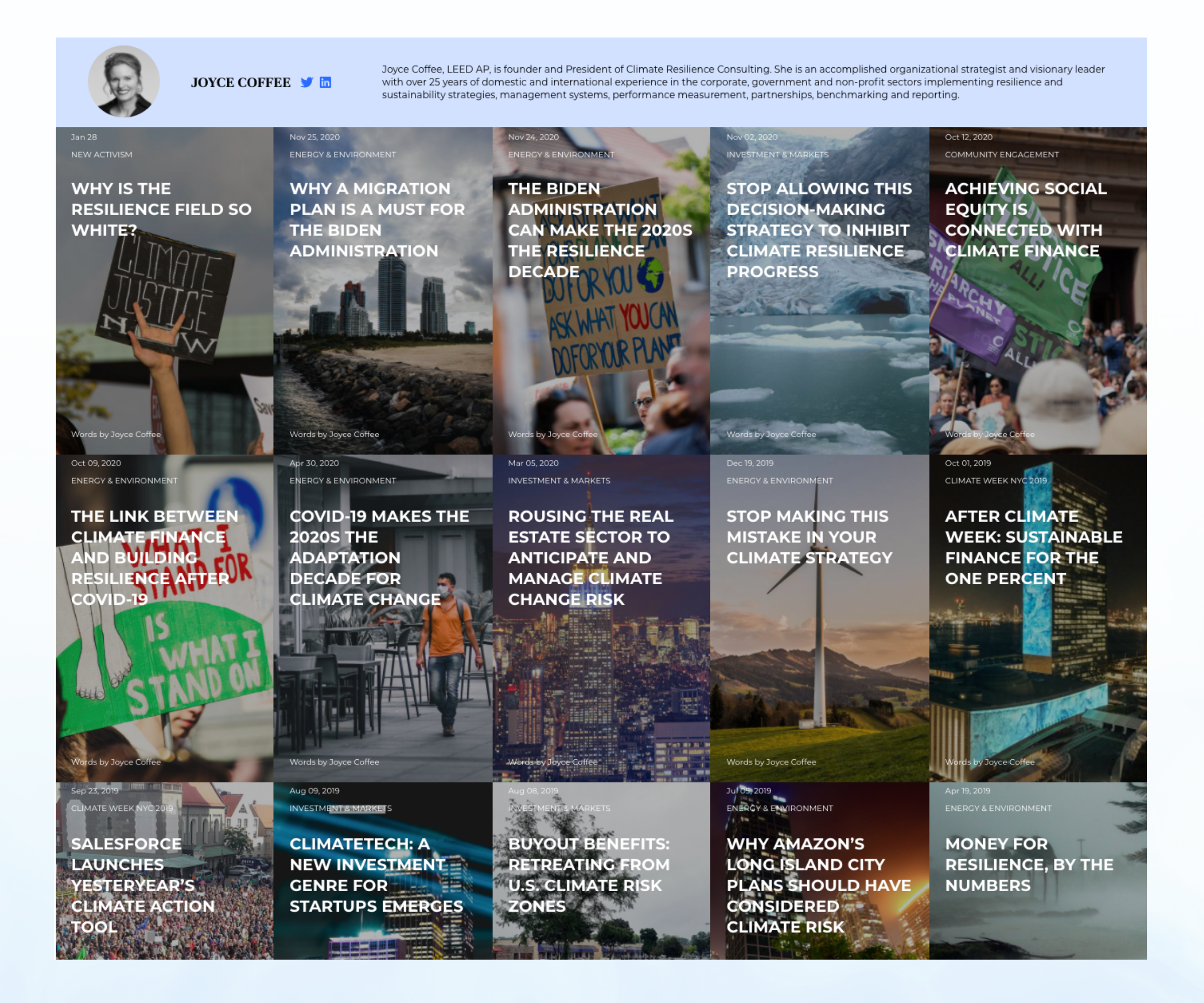Click the Apr 30, 2020 date label
1204x1003 pixels.
click(314, 463)
